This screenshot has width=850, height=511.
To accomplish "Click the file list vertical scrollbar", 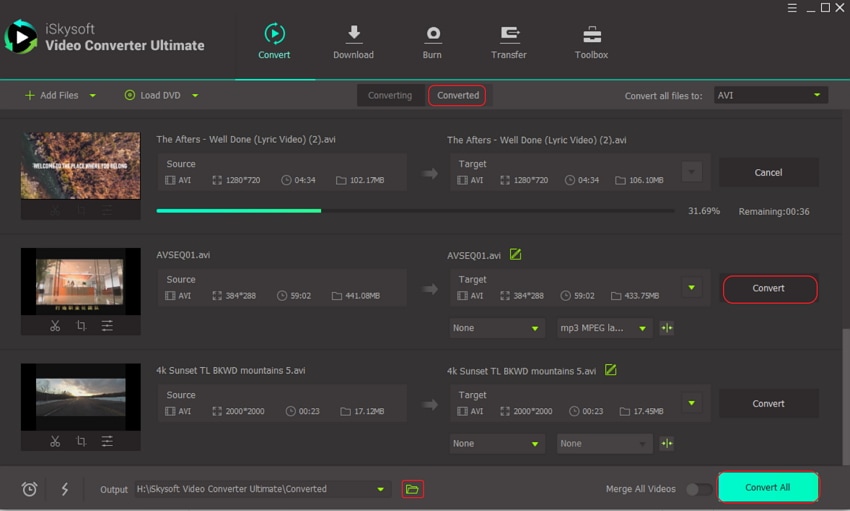I will [x=846, y=396].
